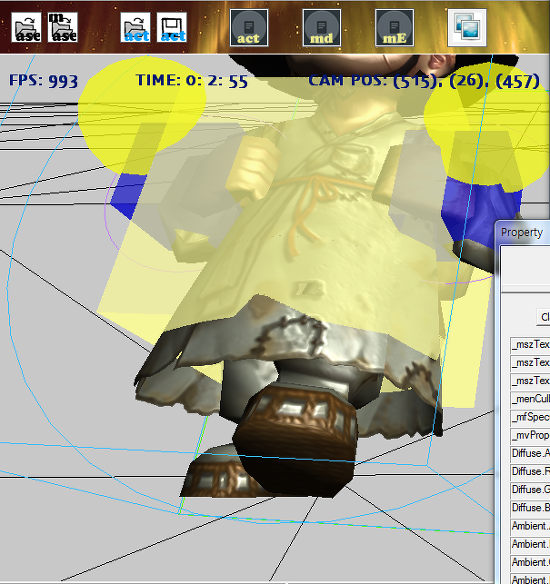Select the _mvProp property row

click(x=530, y=435)
